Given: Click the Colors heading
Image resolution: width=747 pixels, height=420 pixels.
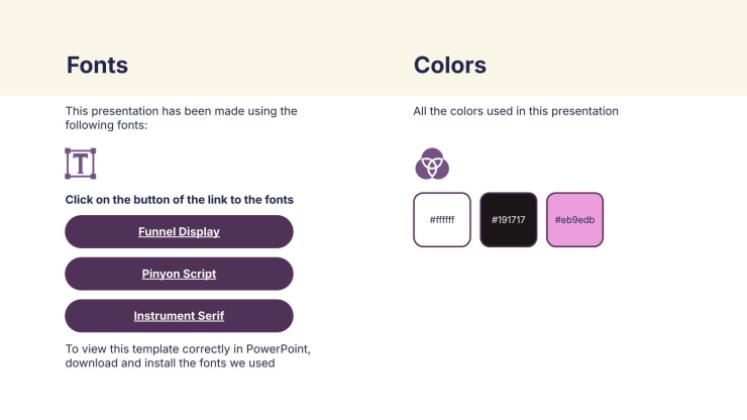Looking at the screenshot, I should coord(450,66).
